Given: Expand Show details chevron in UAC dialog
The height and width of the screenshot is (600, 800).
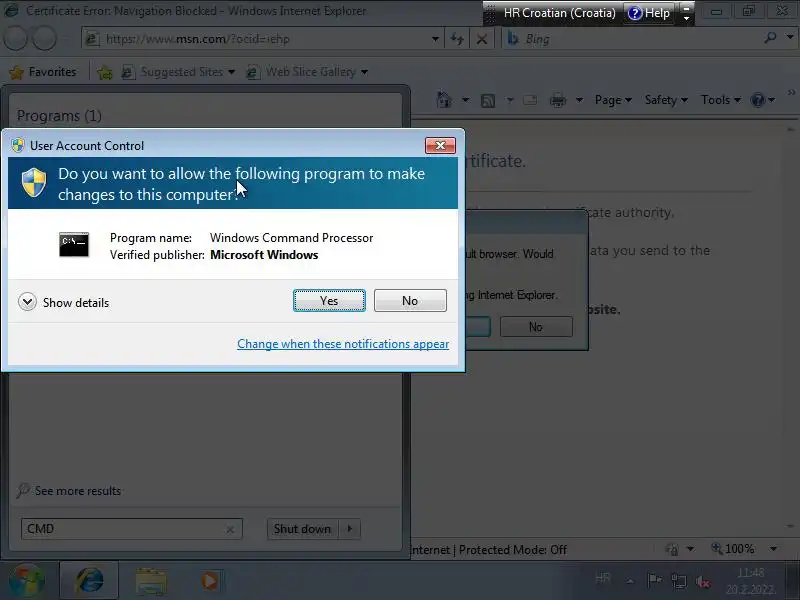Looking at the screenshot, I should coord(27,302).
